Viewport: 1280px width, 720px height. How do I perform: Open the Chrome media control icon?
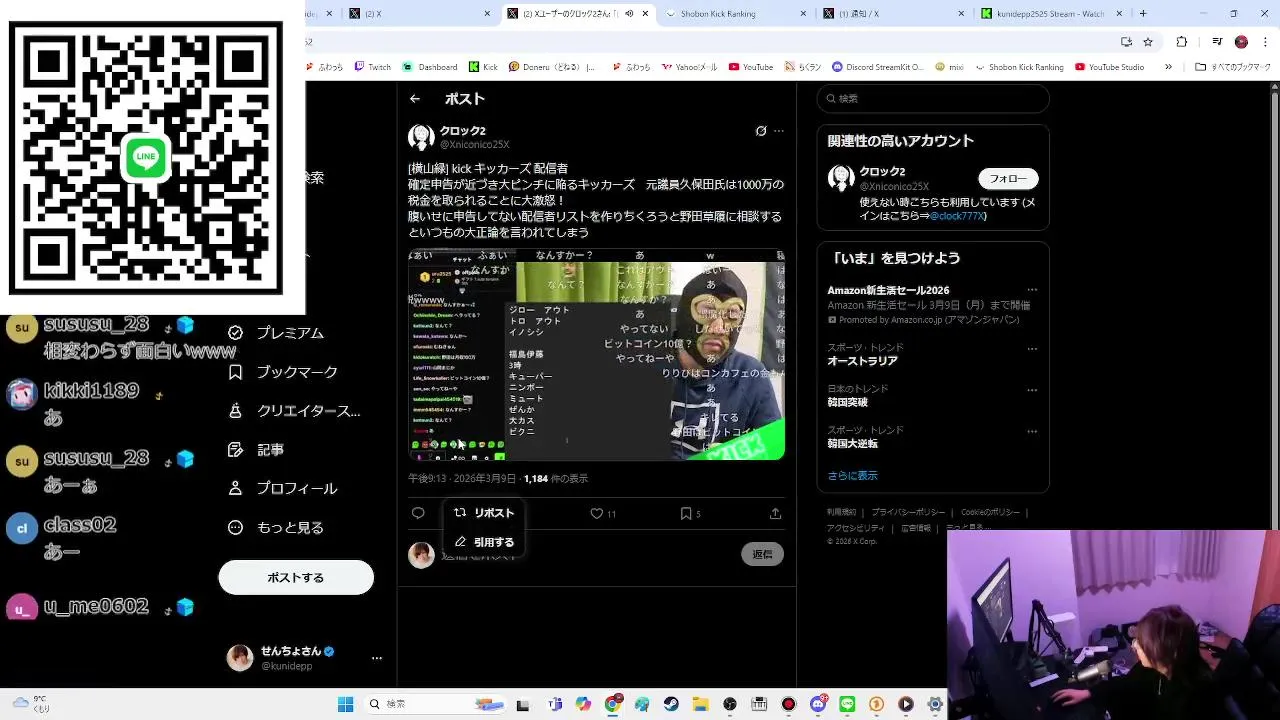point(1217,42)
